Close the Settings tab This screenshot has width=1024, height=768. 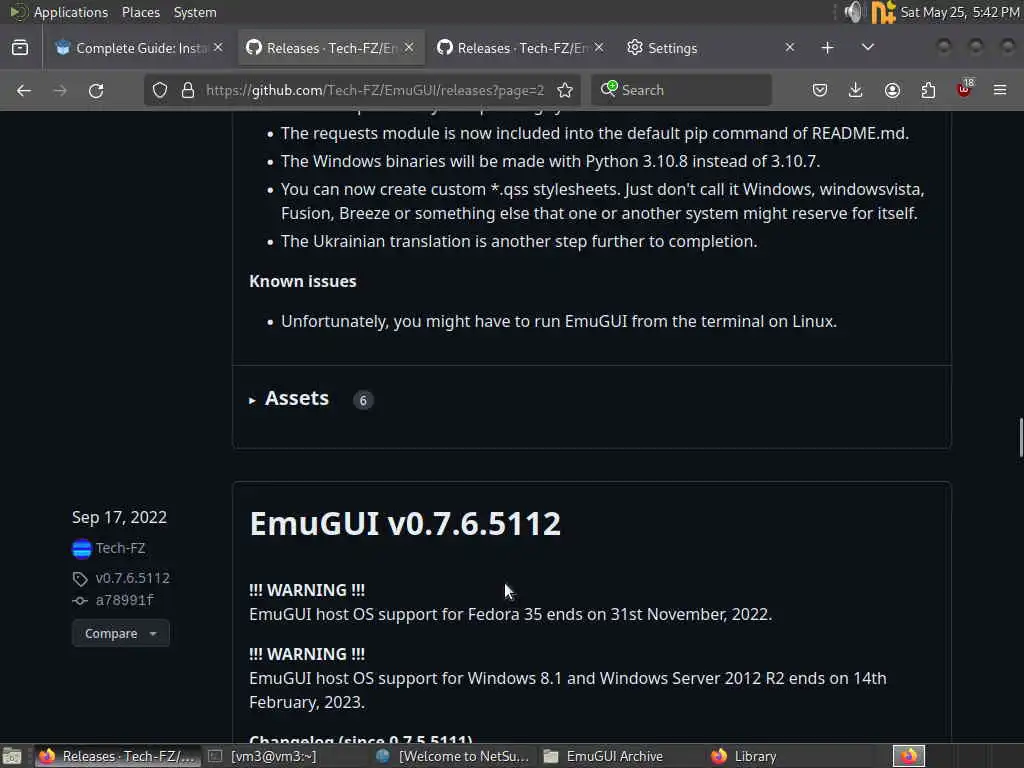point(790,48)
